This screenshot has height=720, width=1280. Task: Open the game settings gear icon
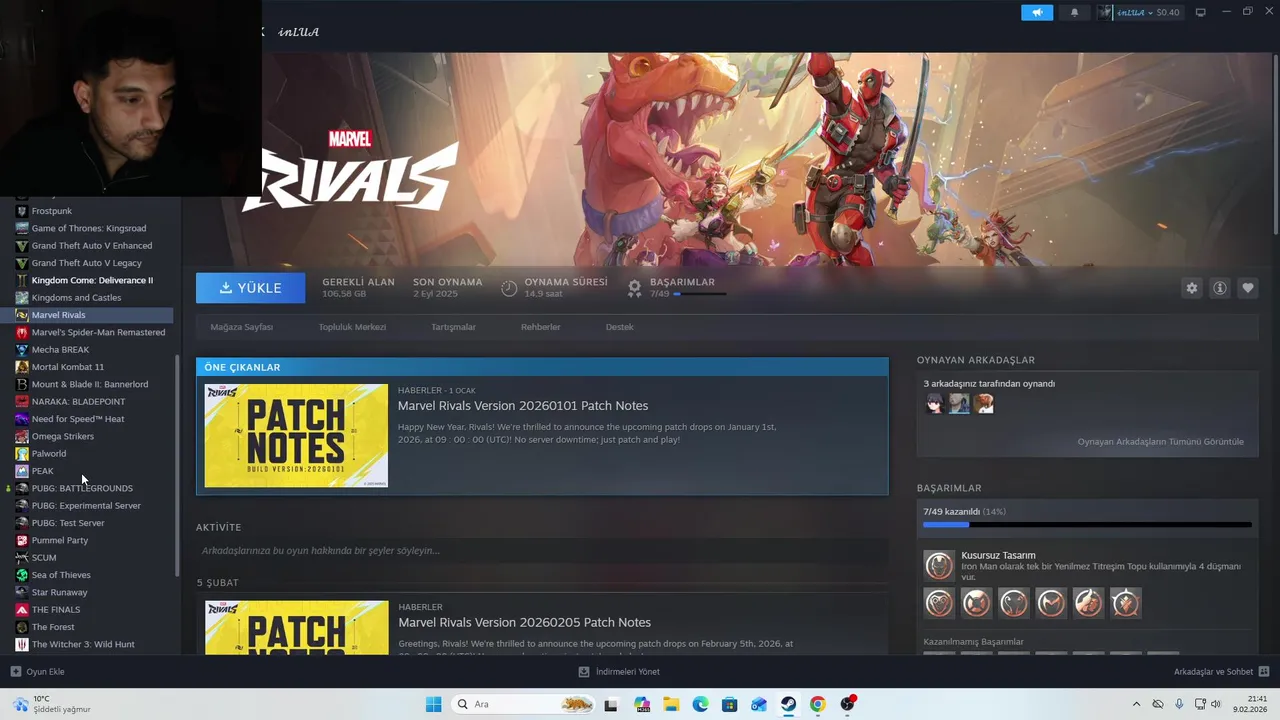coord(1191,288)
